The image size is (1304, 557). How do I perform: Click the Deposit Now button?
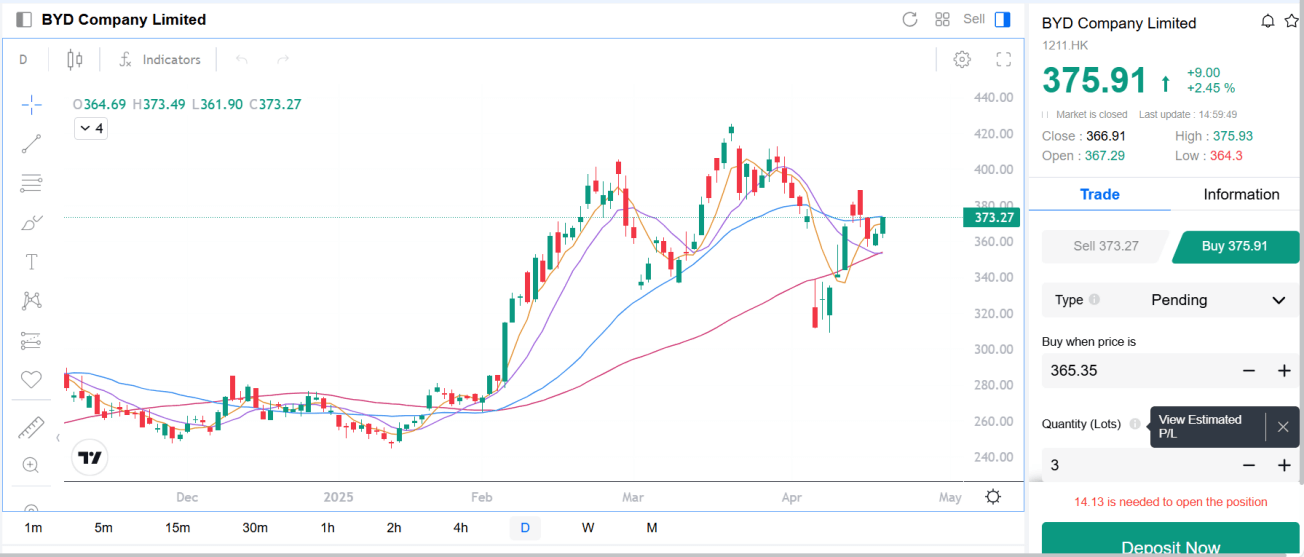(1171, 541)
